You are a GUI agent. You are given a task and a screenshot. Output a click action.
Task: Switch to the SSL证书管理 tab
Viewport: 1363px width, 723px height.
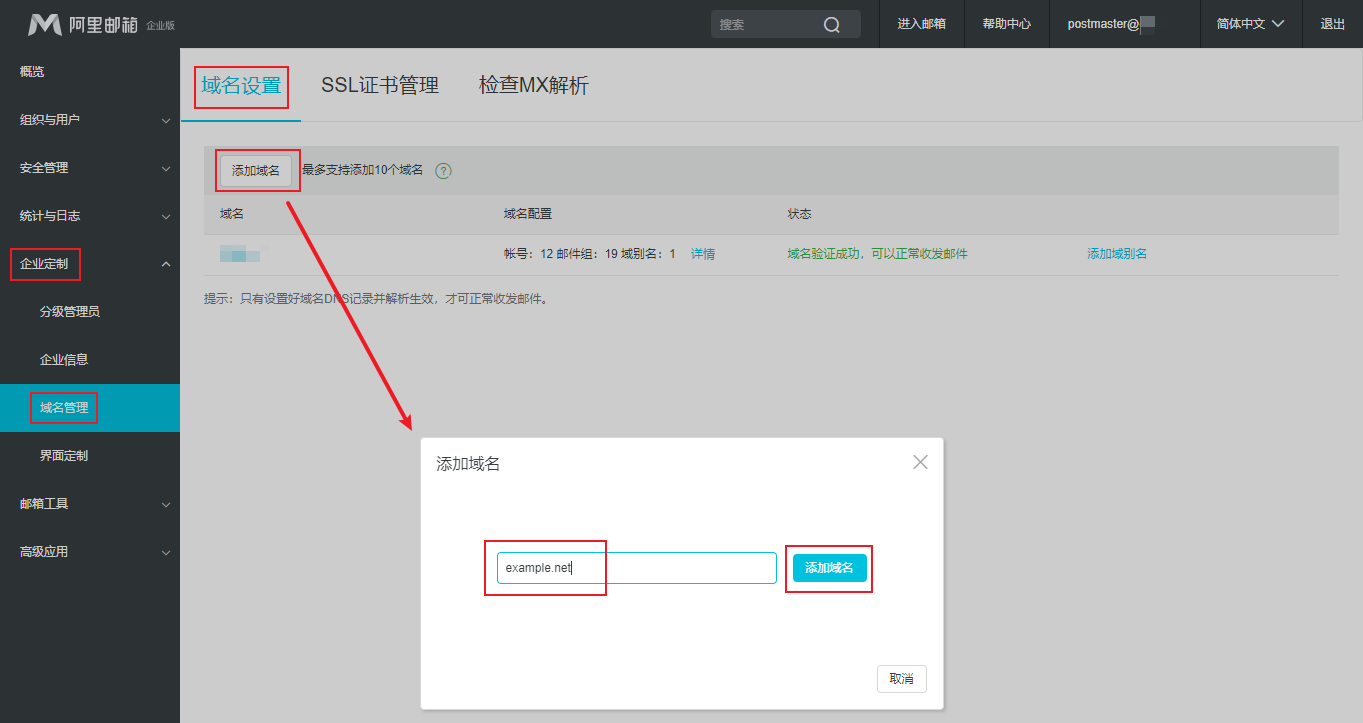click(380, 85)
